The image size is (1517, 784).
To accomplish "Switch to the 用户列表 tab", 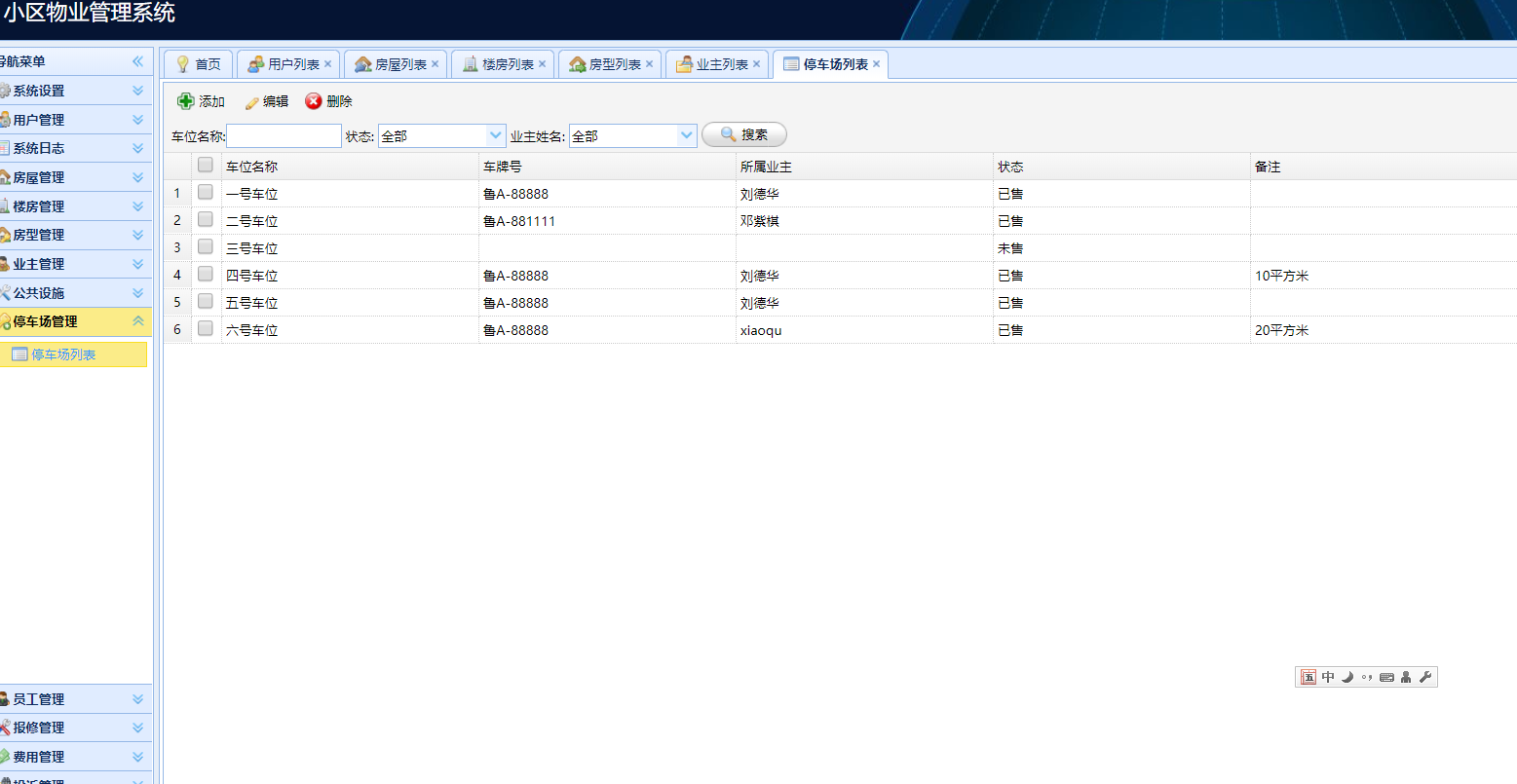I will click(288, 64).
